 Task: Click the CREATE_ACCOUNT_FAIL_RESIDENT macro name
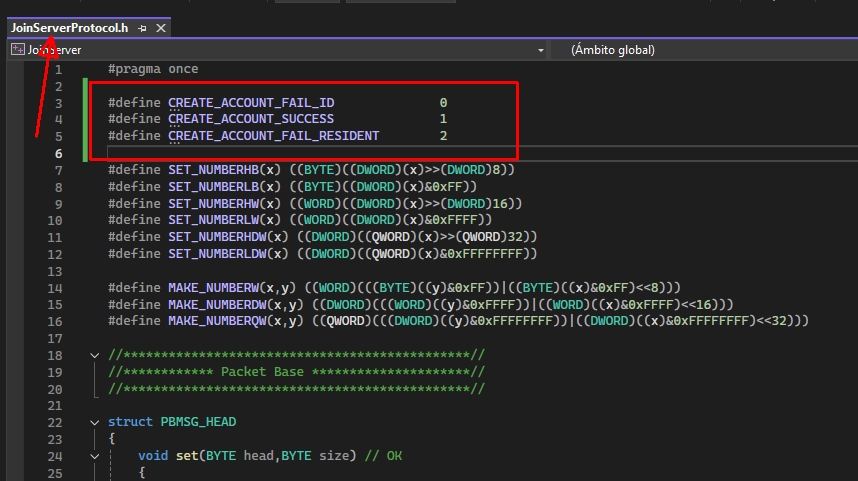tap(274, 136)
